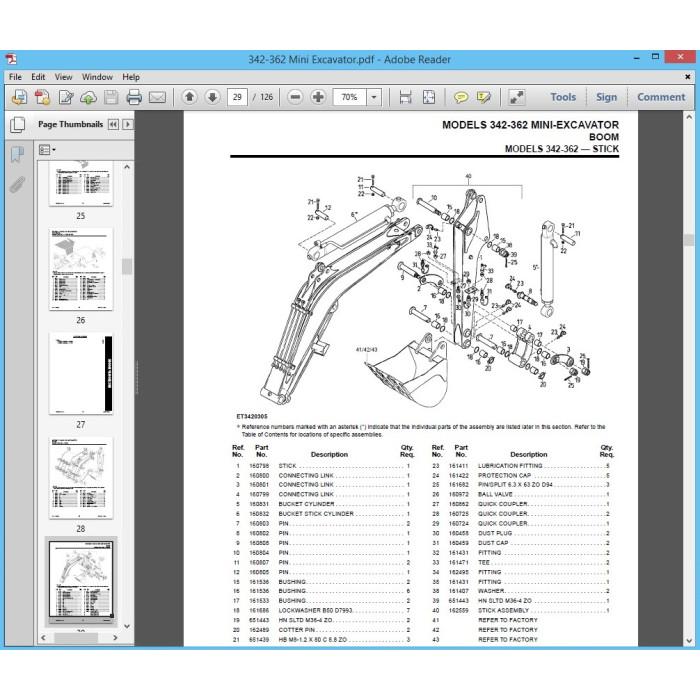Open the Comment pane
Viewport: 700px width, 700px height.
click(661, 97)
